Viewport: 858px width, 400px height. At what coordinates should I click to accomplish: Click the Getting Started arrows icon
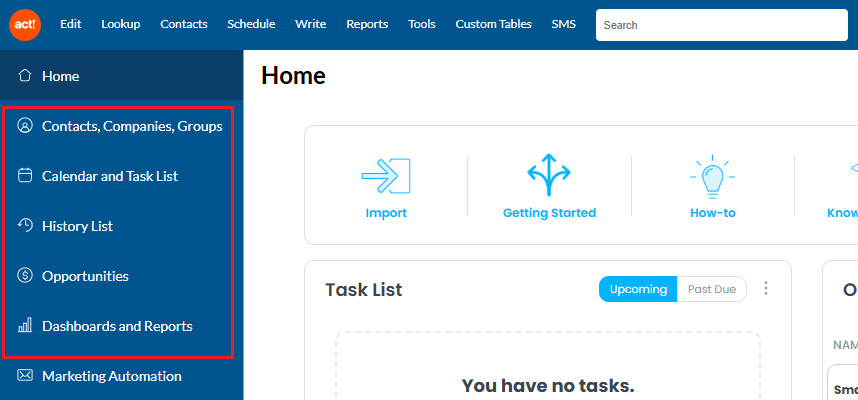pos(549,175)
